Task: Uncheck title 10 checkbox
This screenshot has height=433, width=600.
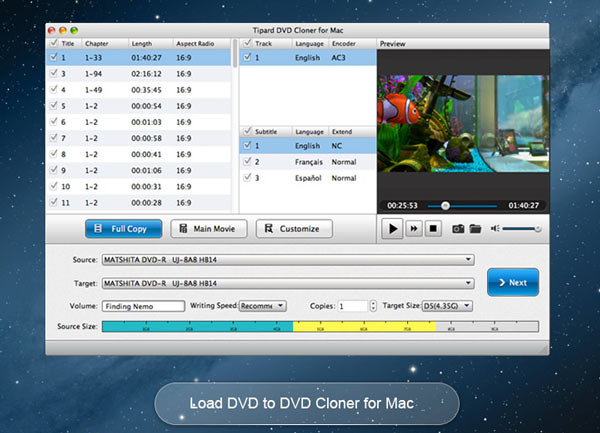Action: point(54,186)
